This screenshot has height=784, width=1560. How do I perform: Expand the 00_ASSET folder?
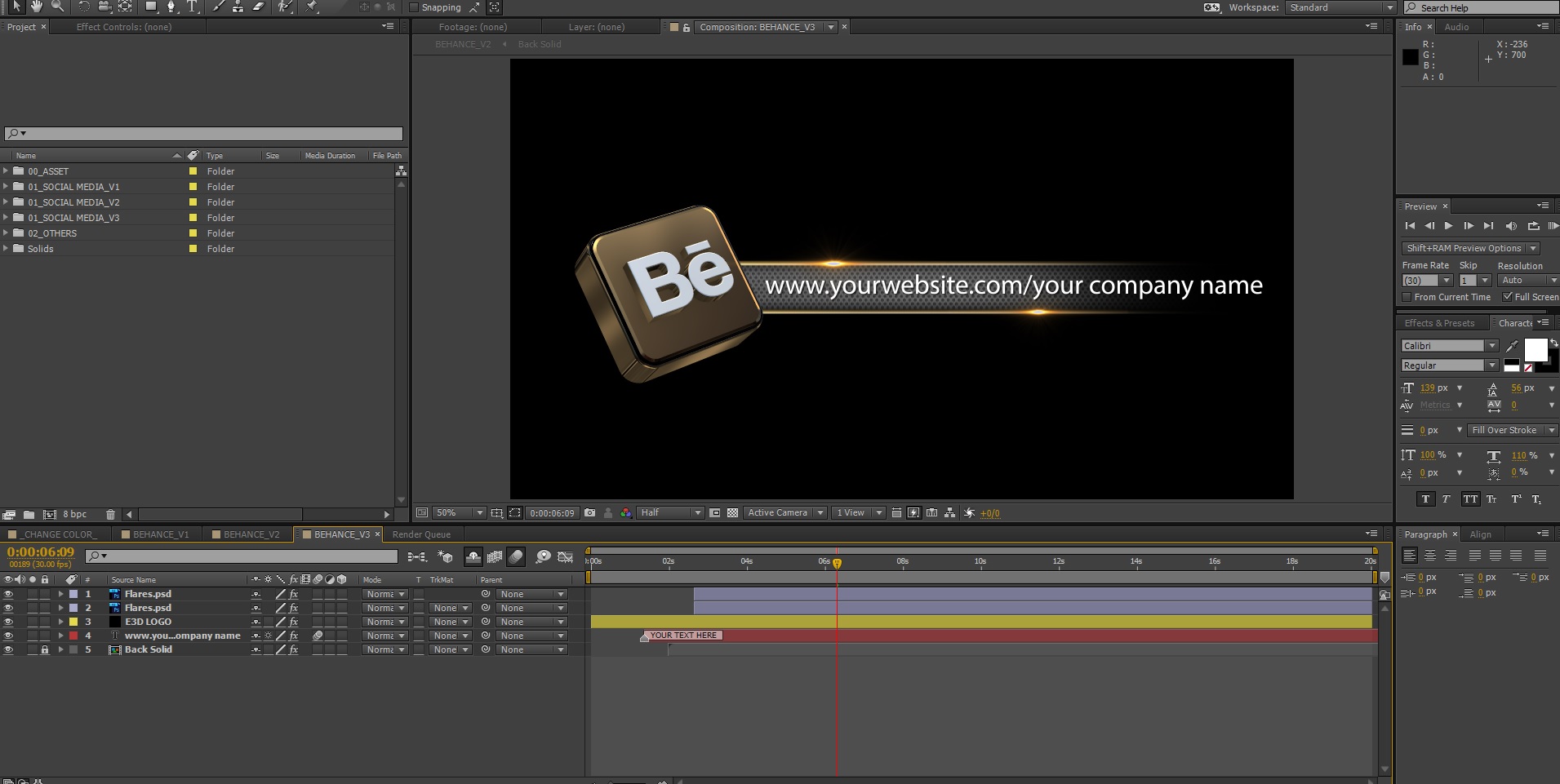(6, 171)
